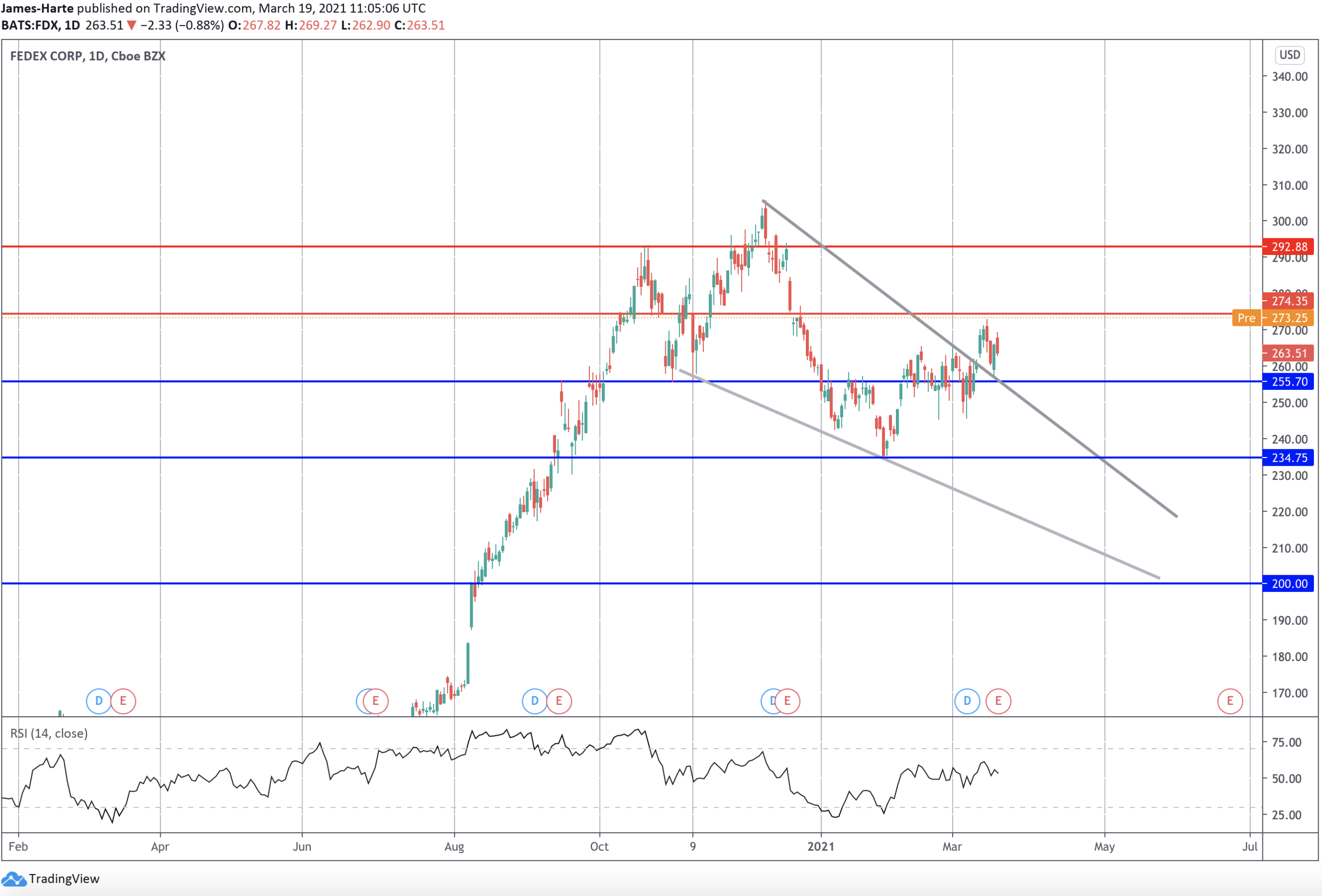Click the dividend D marker before Oct
Viewport: 1322px width, 896px height.
tap(534, 701)
